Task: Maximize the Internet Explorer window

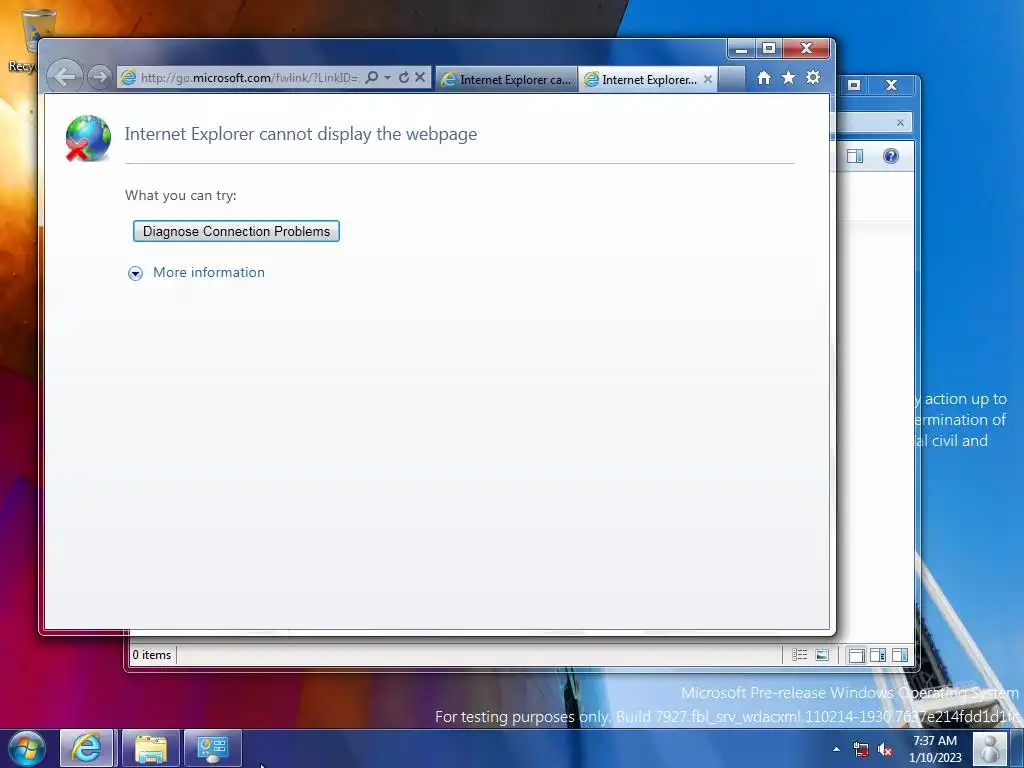Action: tap(769, 48)
